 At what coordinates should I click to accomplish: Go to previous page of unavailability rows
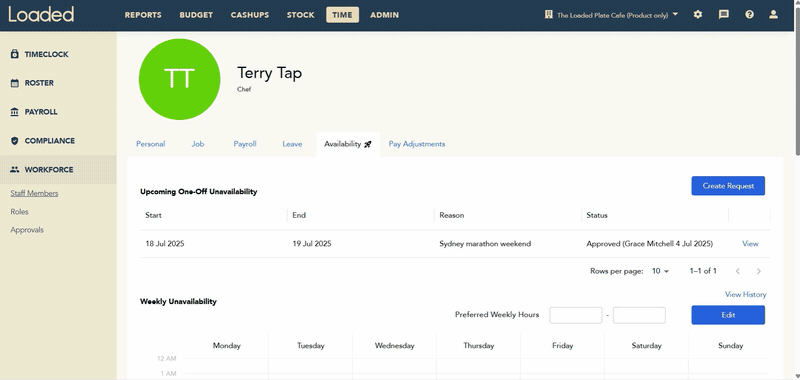pyautogui.click(x=738, y=271)
